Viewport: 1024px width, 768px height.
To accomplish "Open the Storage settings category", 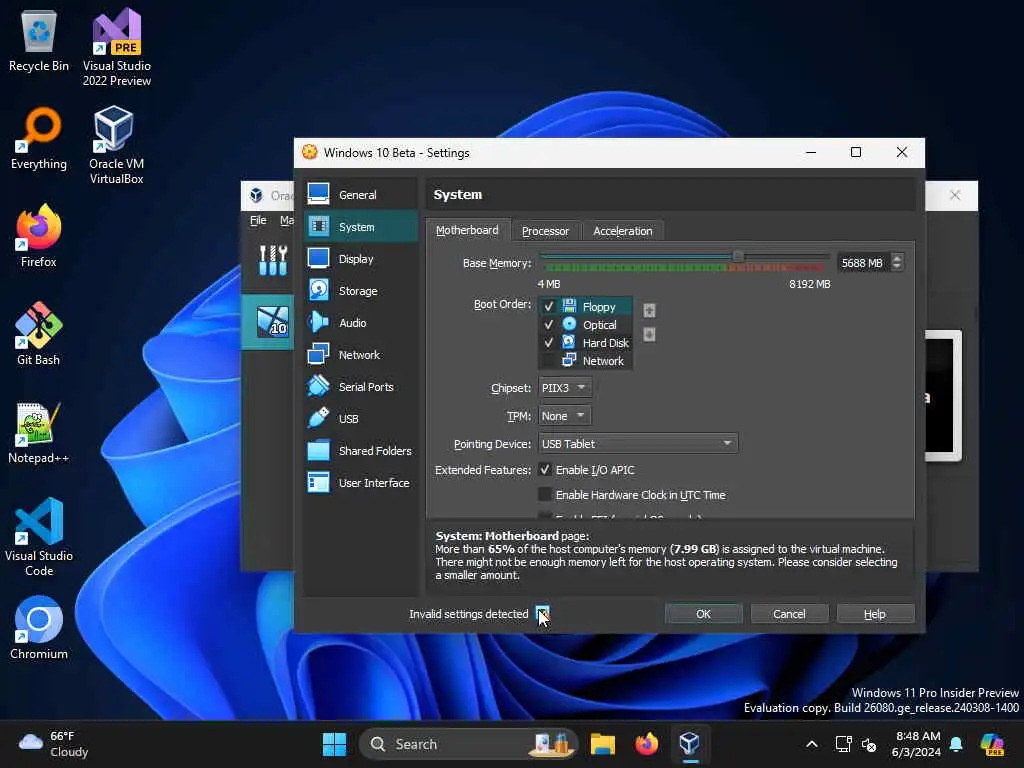I will (x=360, y=291).
